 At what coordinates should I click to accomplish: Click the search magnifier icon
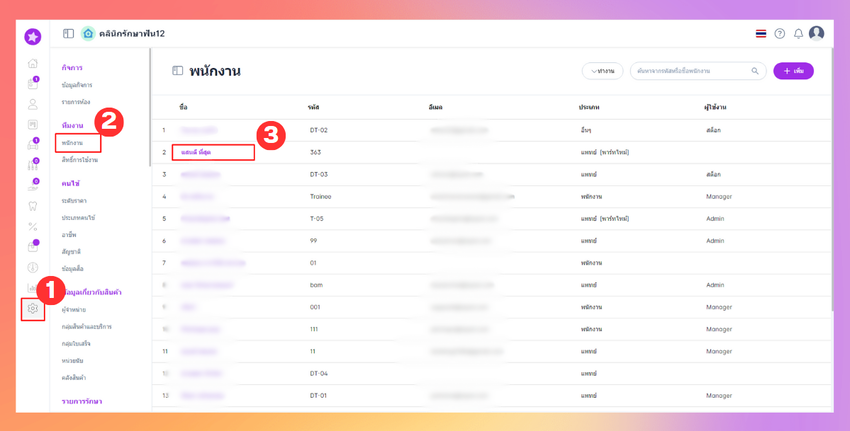tap(755, 71)
